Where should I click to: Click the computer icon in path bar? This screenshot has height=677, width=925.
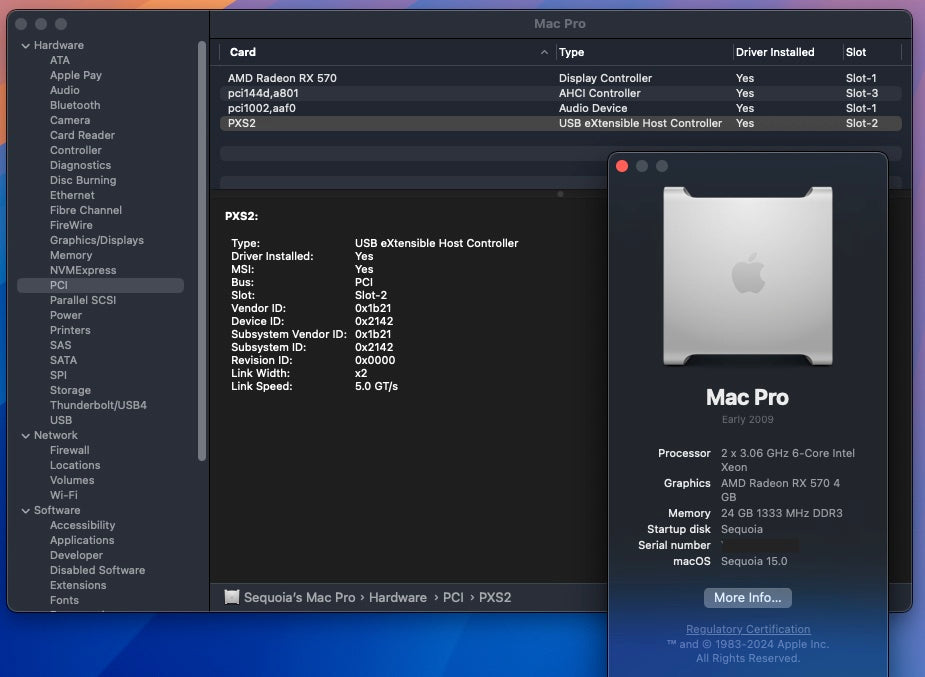coord(232,597)
